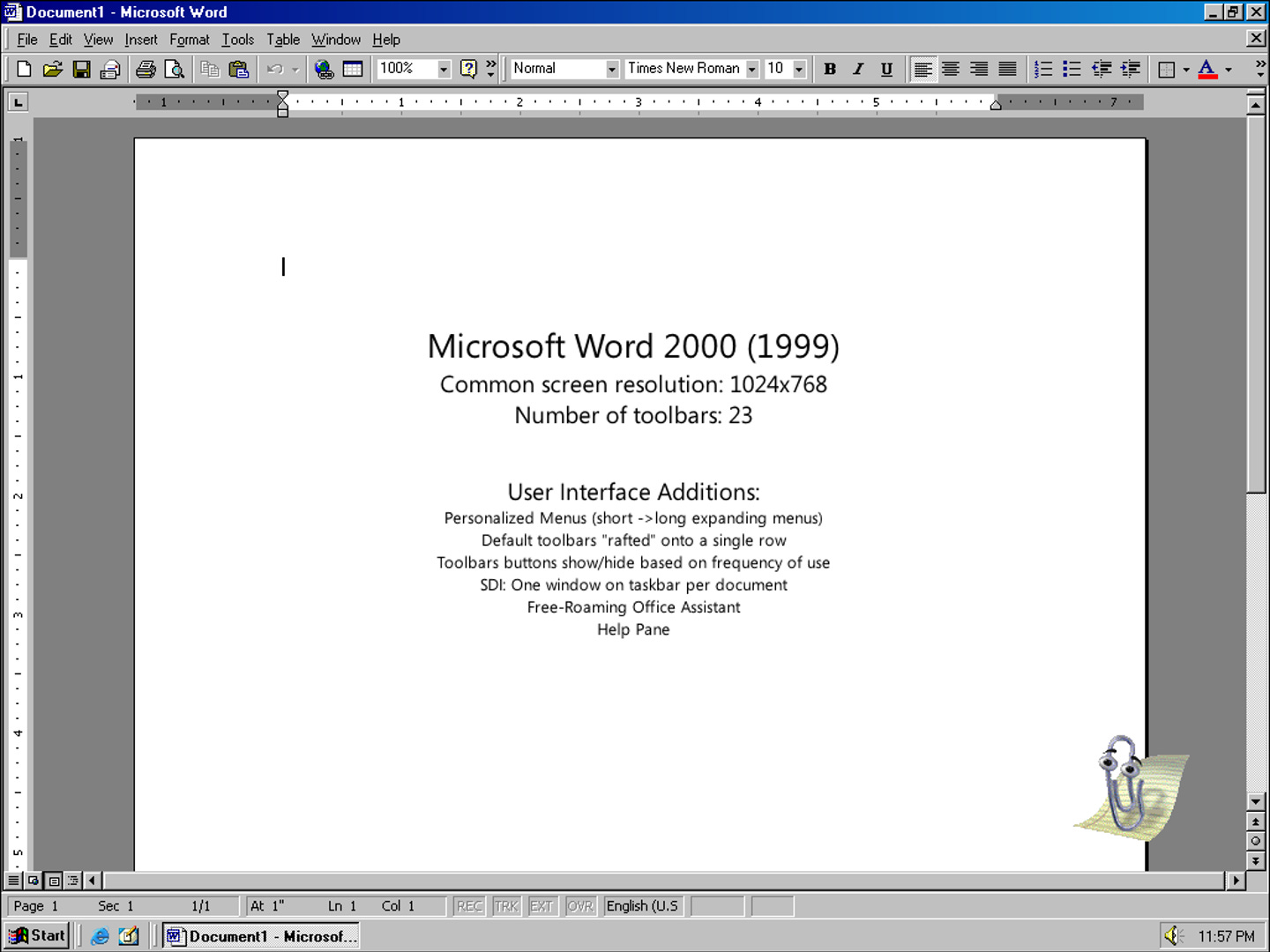
Task: Click the Undo arrow icon
Action: pyautogui.click(x=275, y=69)
